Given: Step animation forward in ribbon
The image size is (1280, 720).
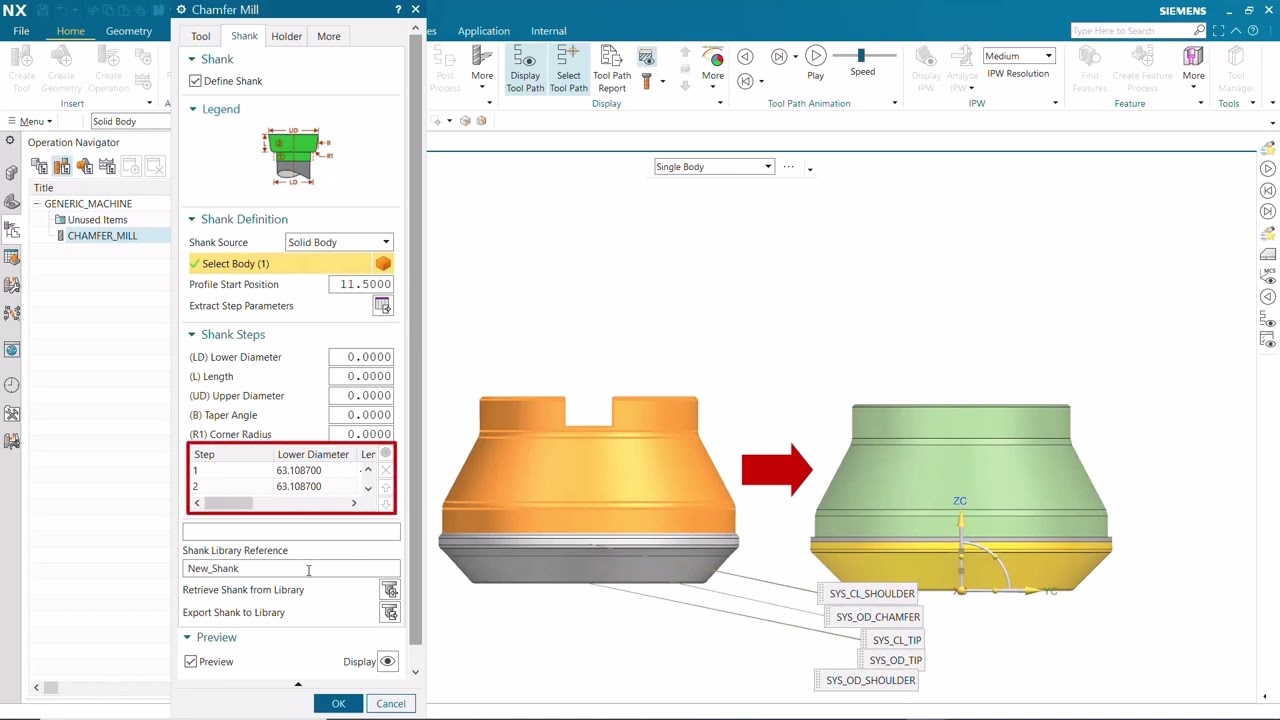Looking at the screenshot, I should coord(779,57).
